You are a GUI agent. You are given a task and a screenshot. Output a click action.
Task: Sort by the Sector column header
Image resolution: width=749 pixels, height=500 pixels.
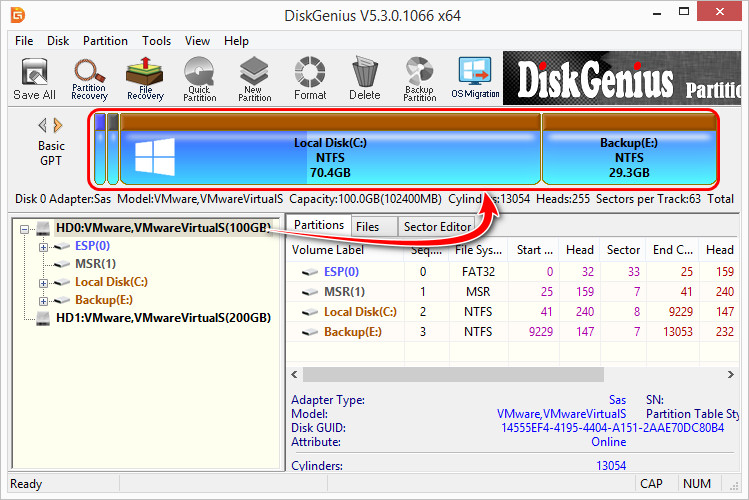(x=623, y=250)
